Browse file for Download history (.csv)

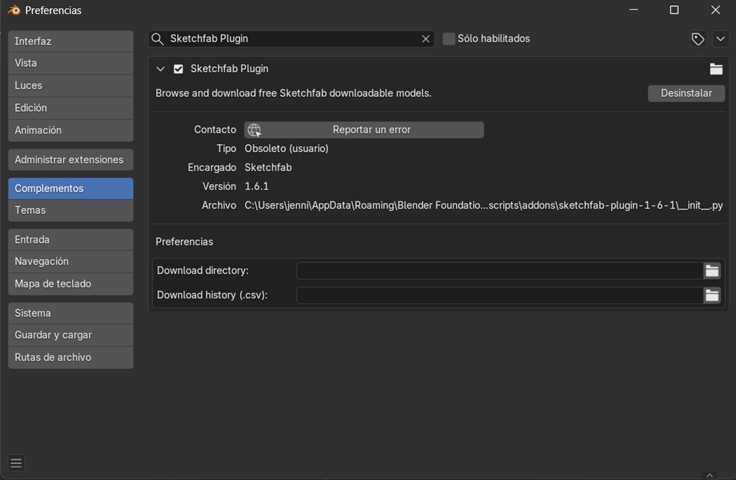pyautogui.click(x=712, y=295)
